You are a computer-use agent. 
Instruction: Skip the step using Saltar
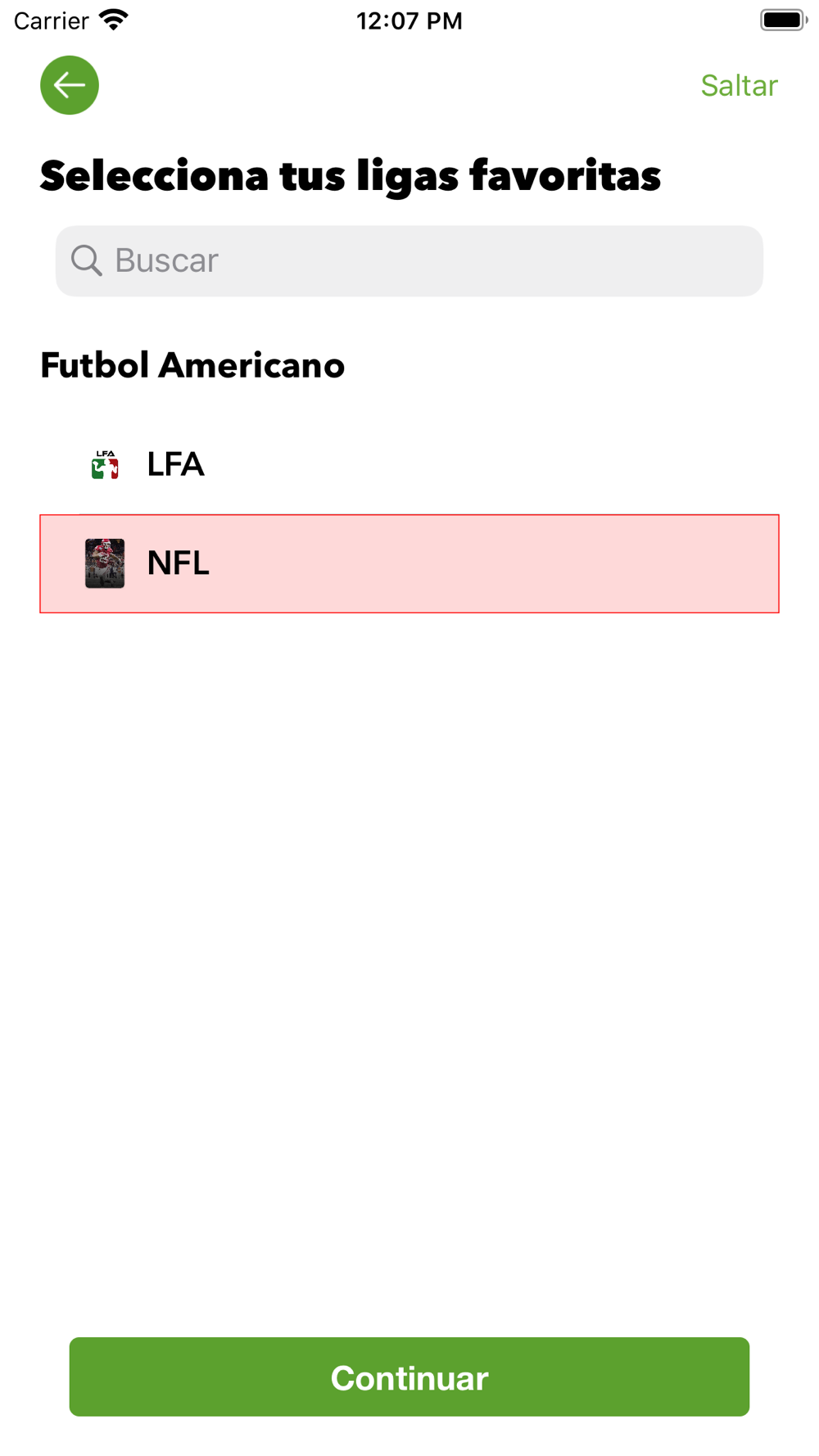coord(740,85)
